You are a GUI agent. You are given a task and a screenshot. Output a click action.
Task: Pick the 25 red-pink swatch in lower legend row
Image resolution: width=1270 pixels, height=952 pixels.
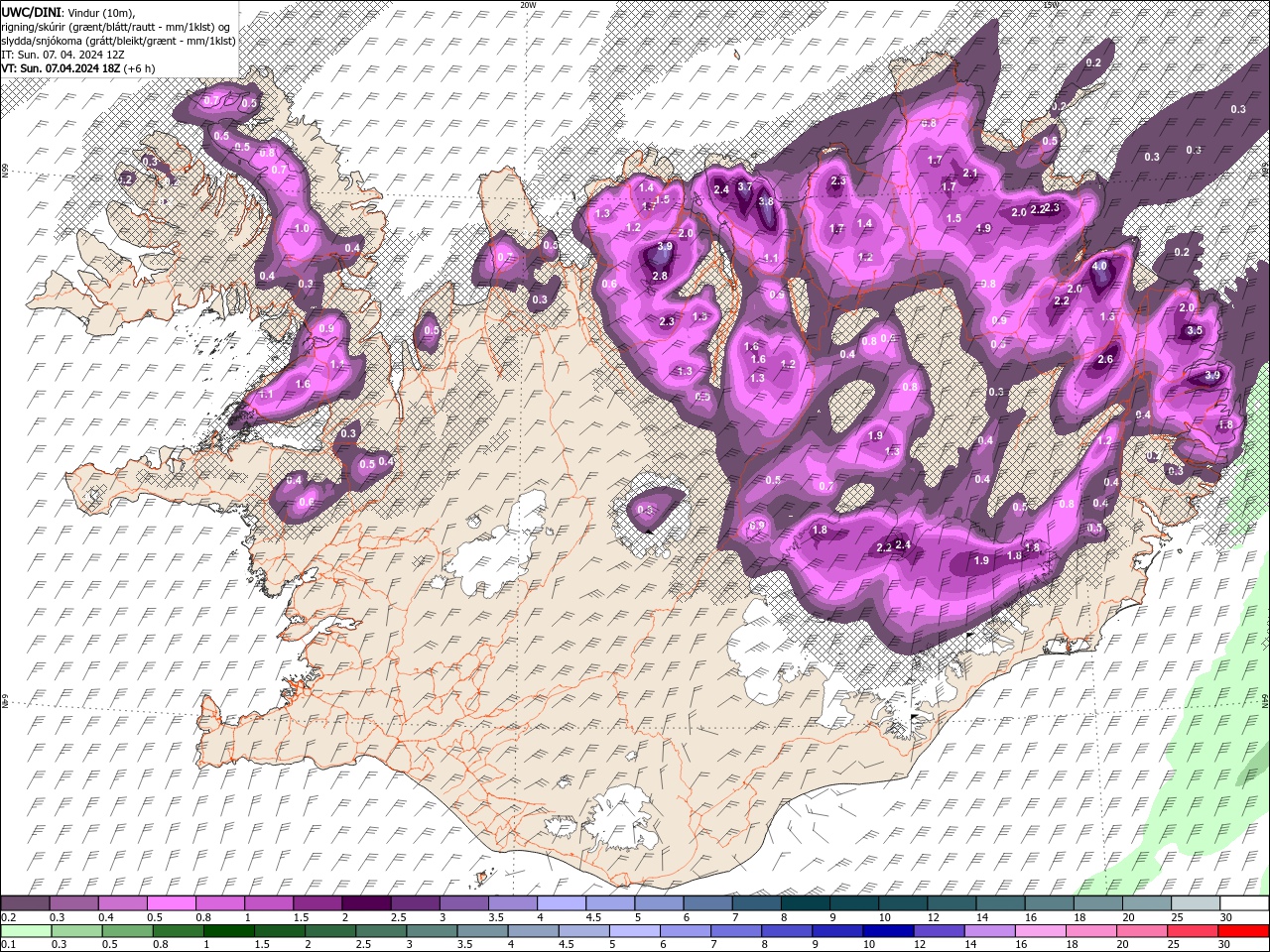pyautogui.click(x=1192, y=931)
